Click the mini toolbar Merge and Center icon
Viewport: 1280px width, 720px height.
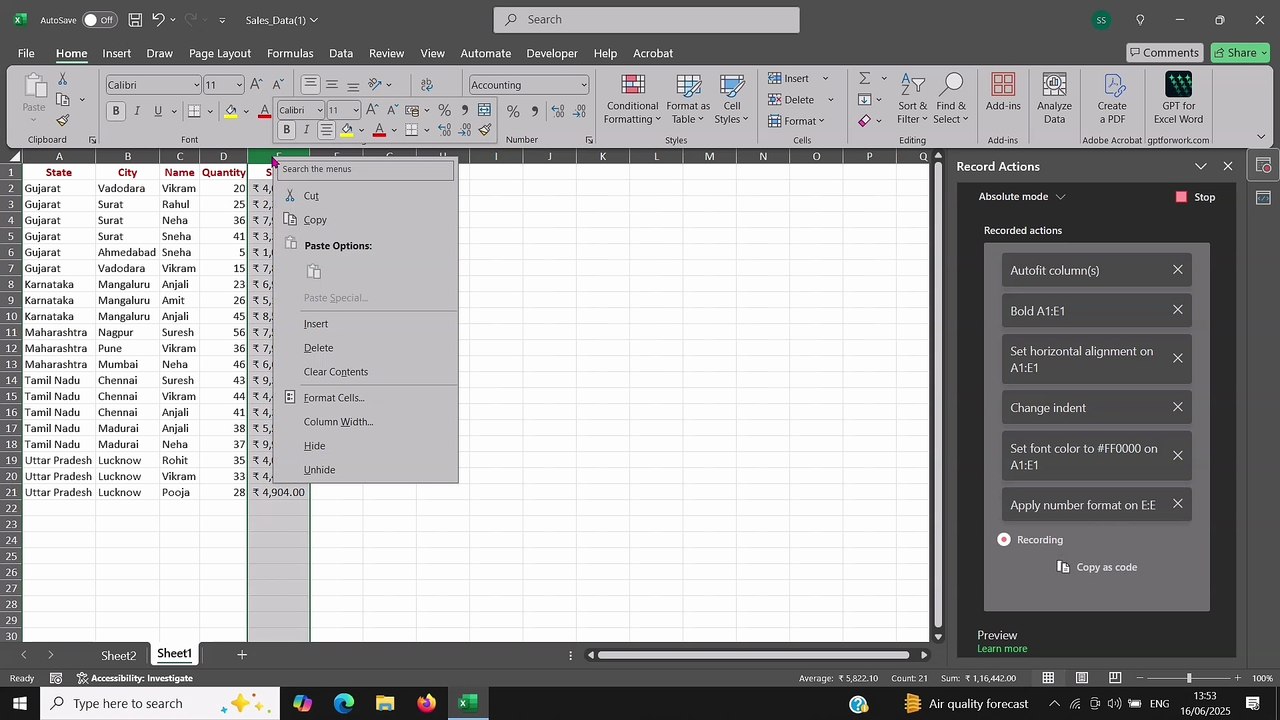485,110
